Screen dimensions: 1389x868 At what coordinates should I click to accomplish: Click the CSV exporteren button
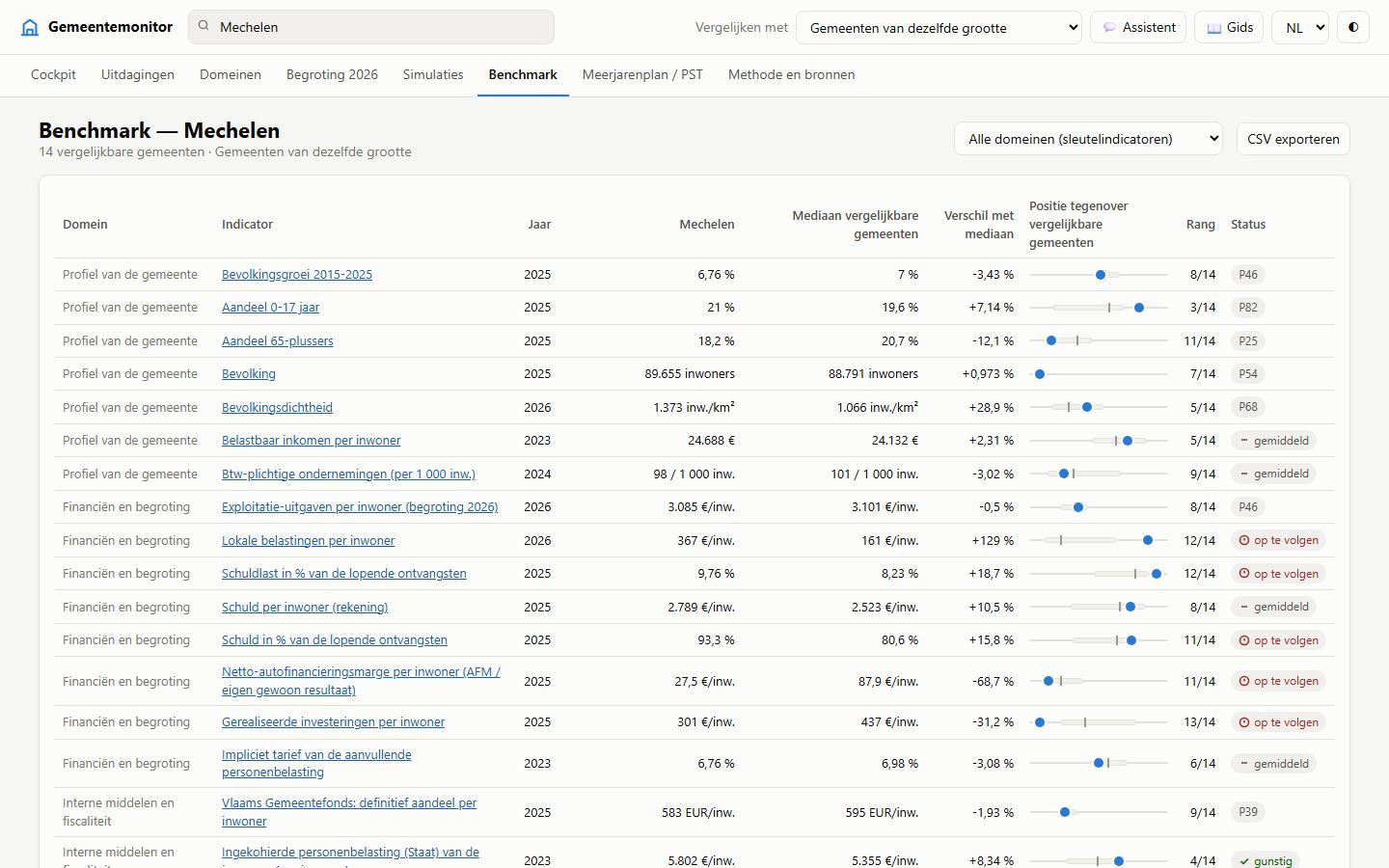point(1293,139)
